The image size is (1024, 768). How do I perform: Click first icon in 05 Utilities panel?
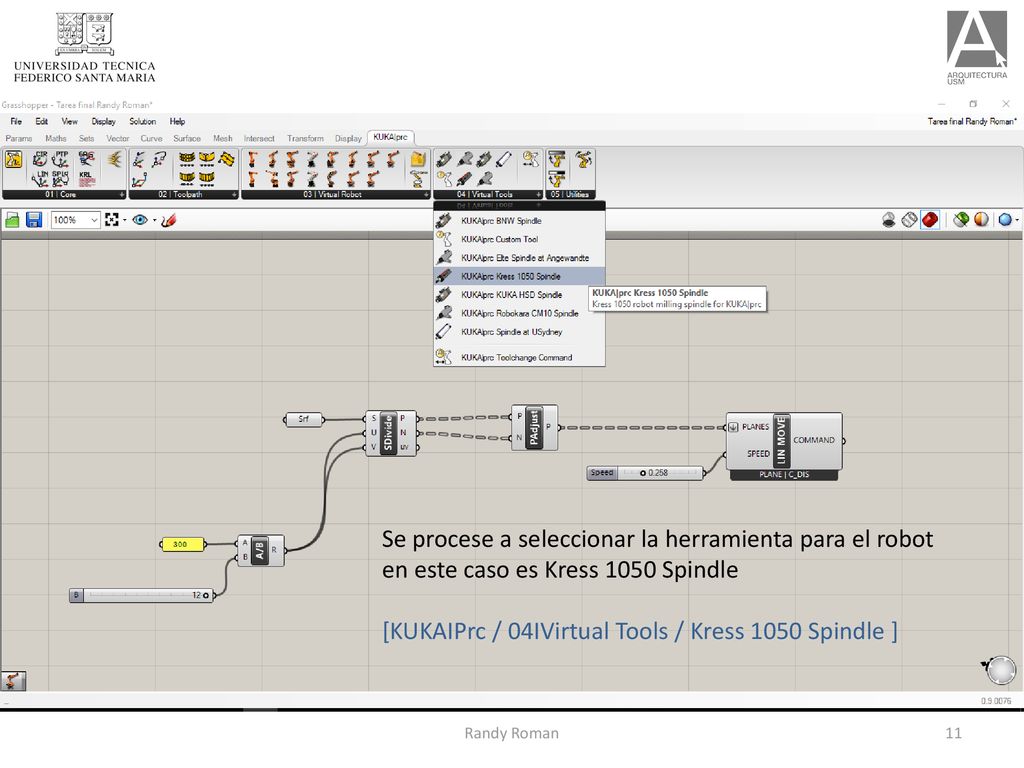point(556,159)
